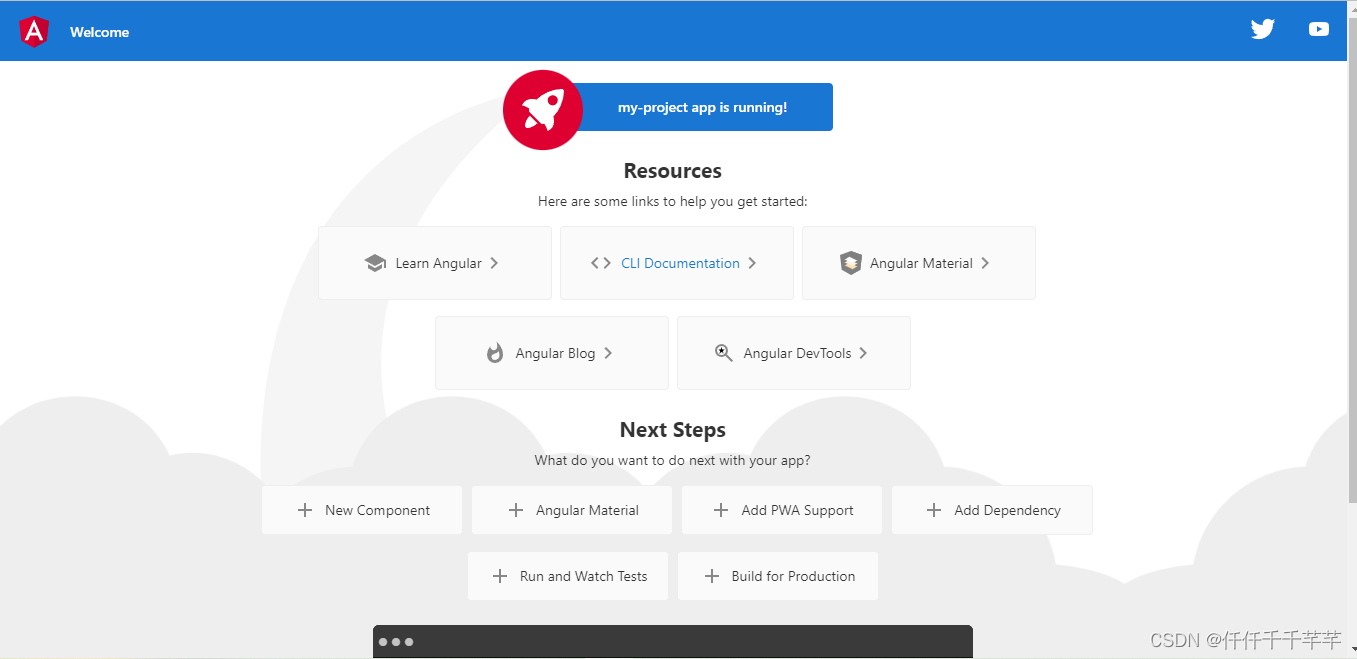Select the Add Dependency label
The width and height of the screenshot is (1357, 659).
tap(1007, 510)
